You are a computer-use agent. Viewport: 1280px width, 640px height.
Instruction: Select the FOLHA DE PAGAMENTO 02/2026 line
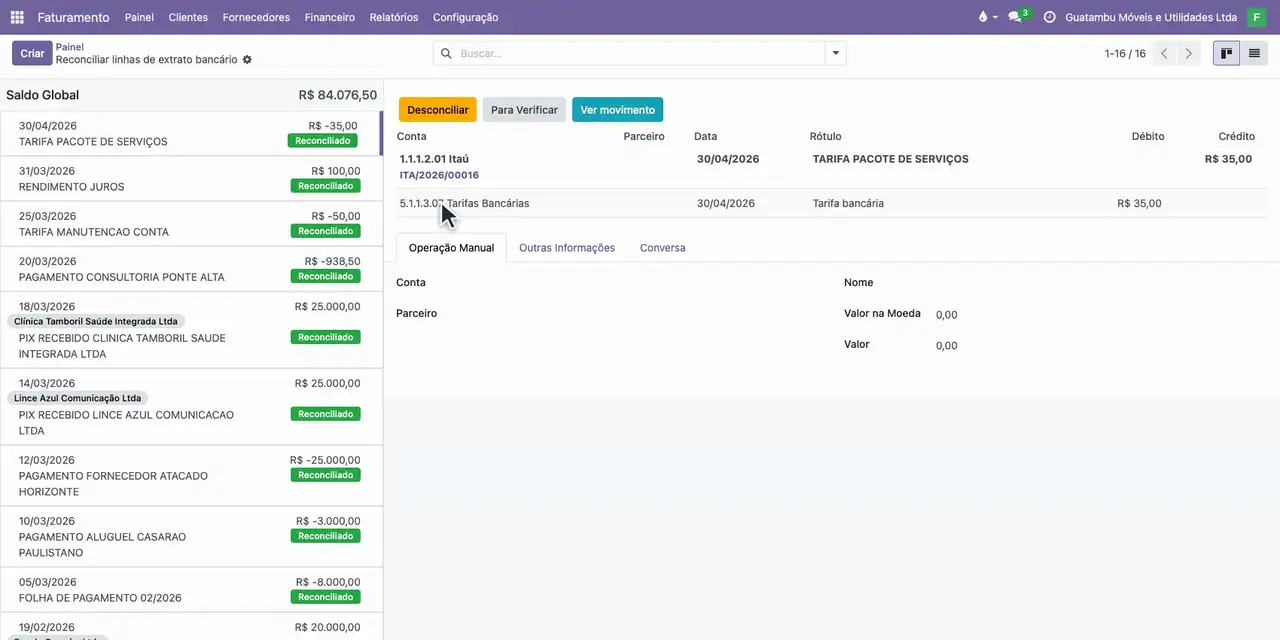[x=191, y=590]
